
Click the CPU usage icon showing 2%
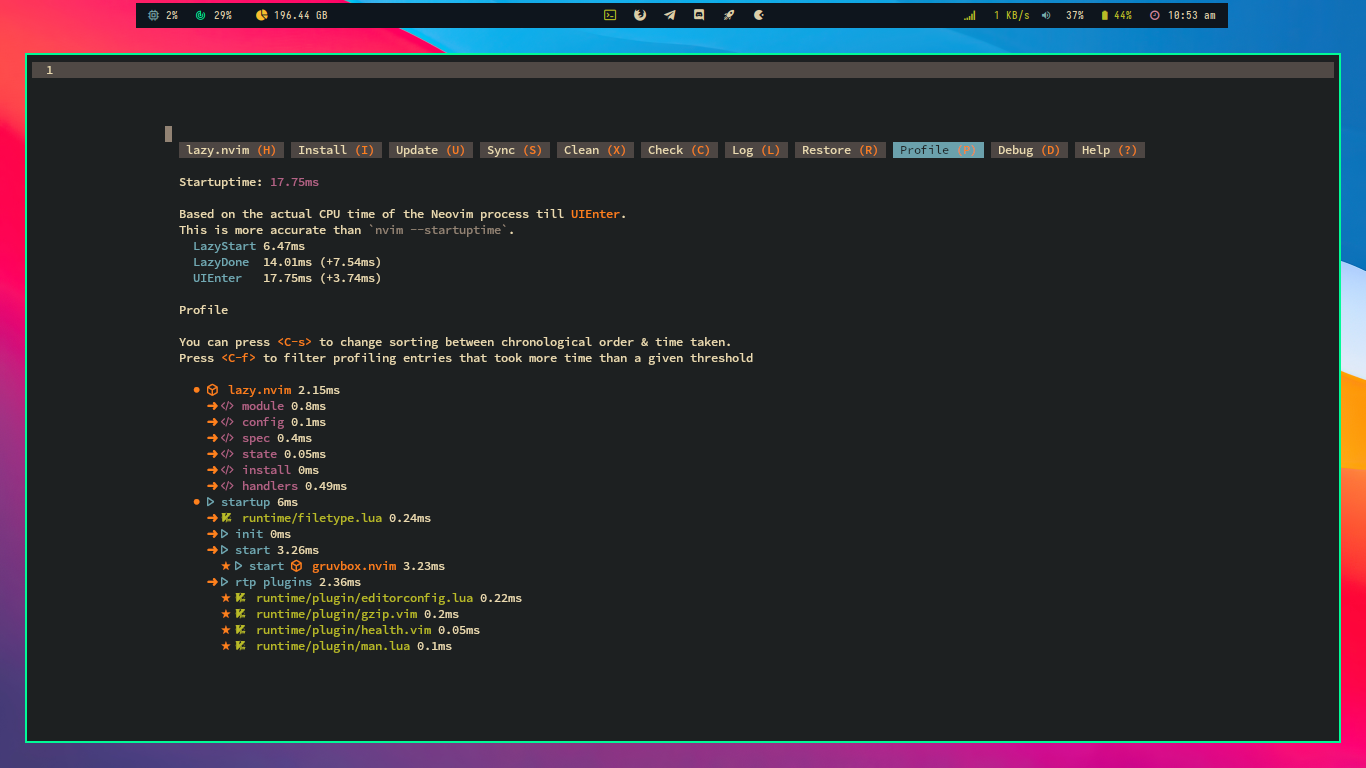tap(153, 15)
